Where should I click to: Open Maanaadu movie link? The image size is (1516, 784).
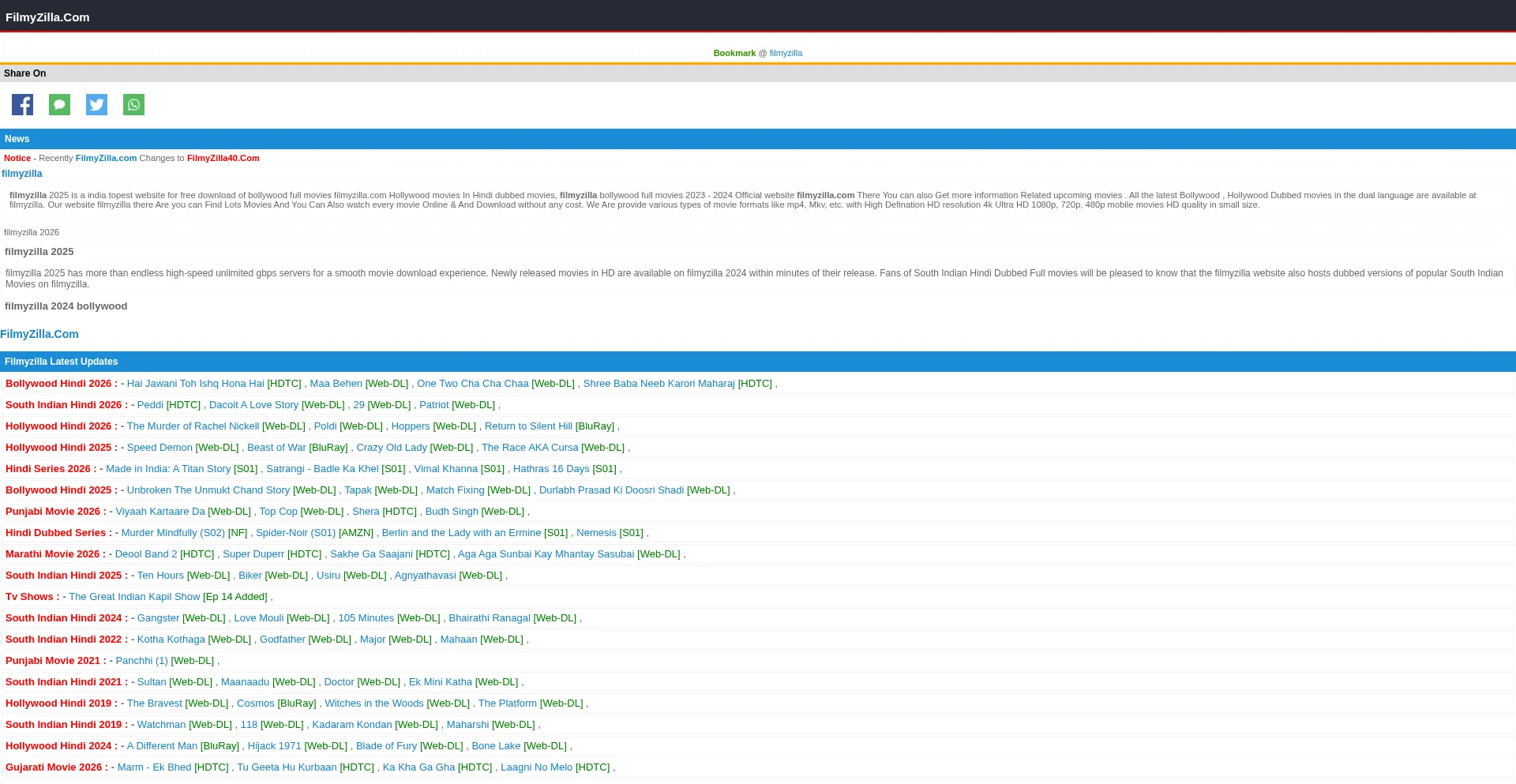point(245,682)
